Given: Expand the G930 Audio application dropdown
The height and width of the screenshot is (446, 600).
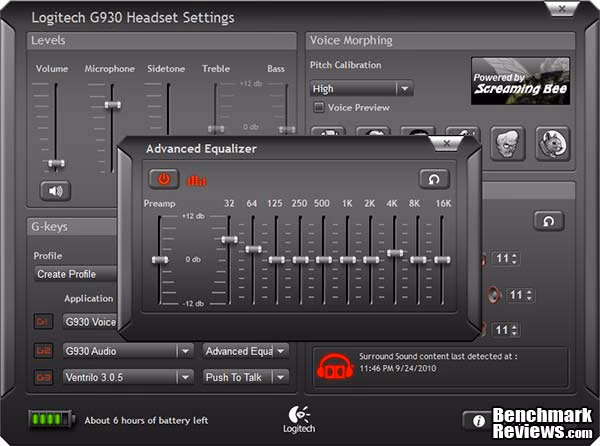Looking at the screenshot, I should (x=185, y=351).
